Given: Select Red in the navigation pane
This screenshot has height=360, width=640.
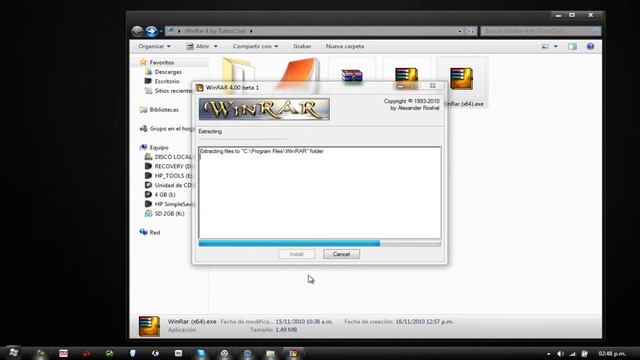Looking at the screenshot, I should point(154,232).
